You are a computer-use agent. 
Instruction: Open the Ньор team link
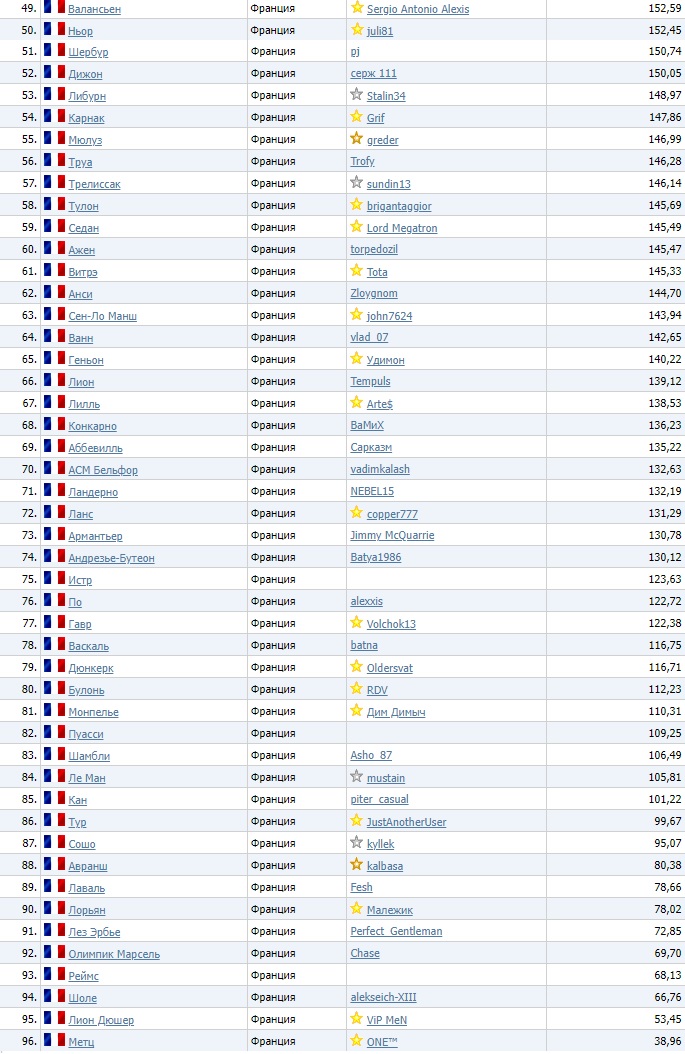[81, 31]
